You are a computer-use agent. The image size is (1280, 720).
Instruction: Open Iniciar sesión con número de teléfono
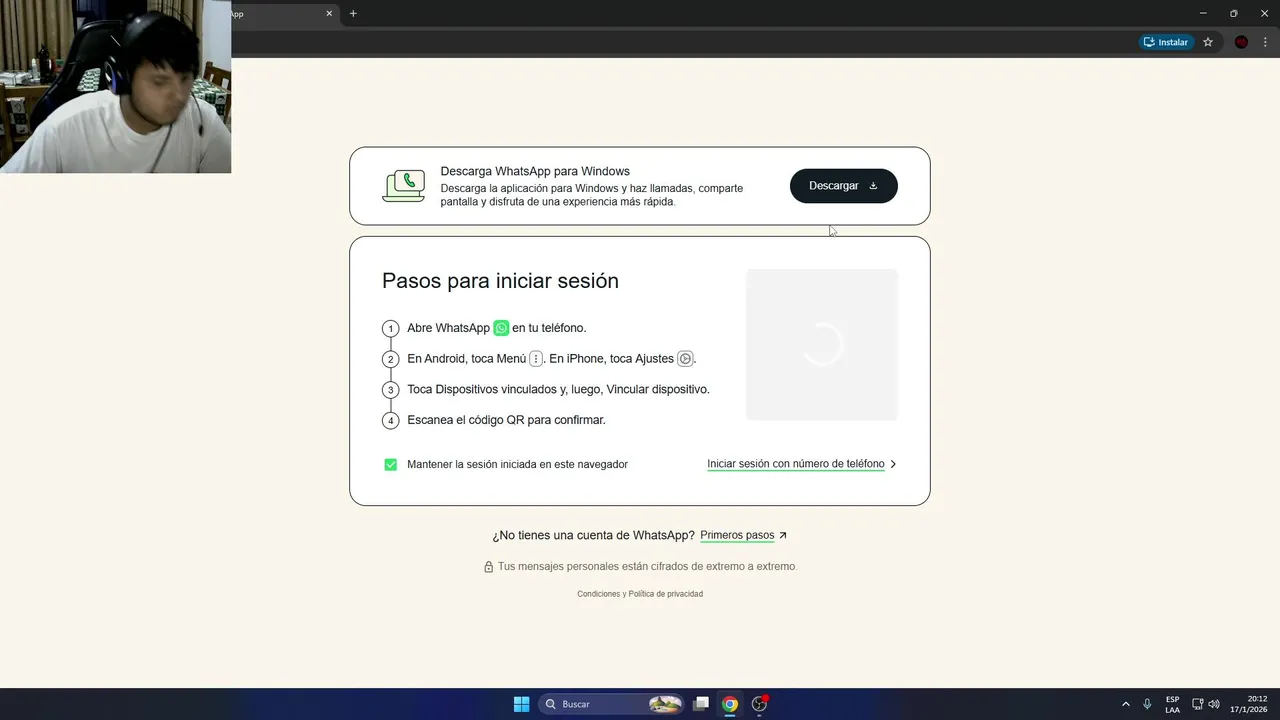coord(796,464)
